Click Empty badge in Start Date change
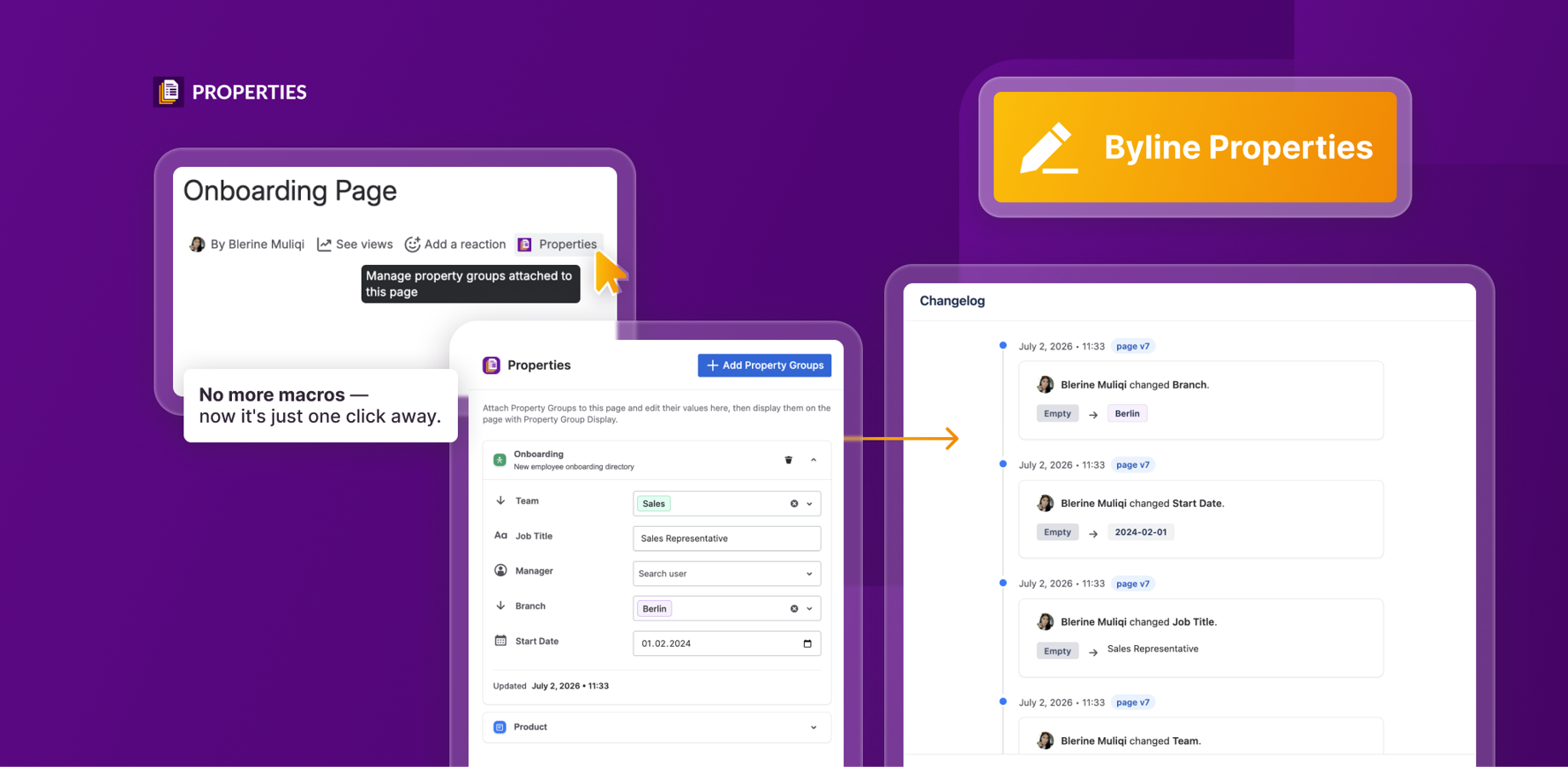1568x767 pixels. click(1057, 532)
